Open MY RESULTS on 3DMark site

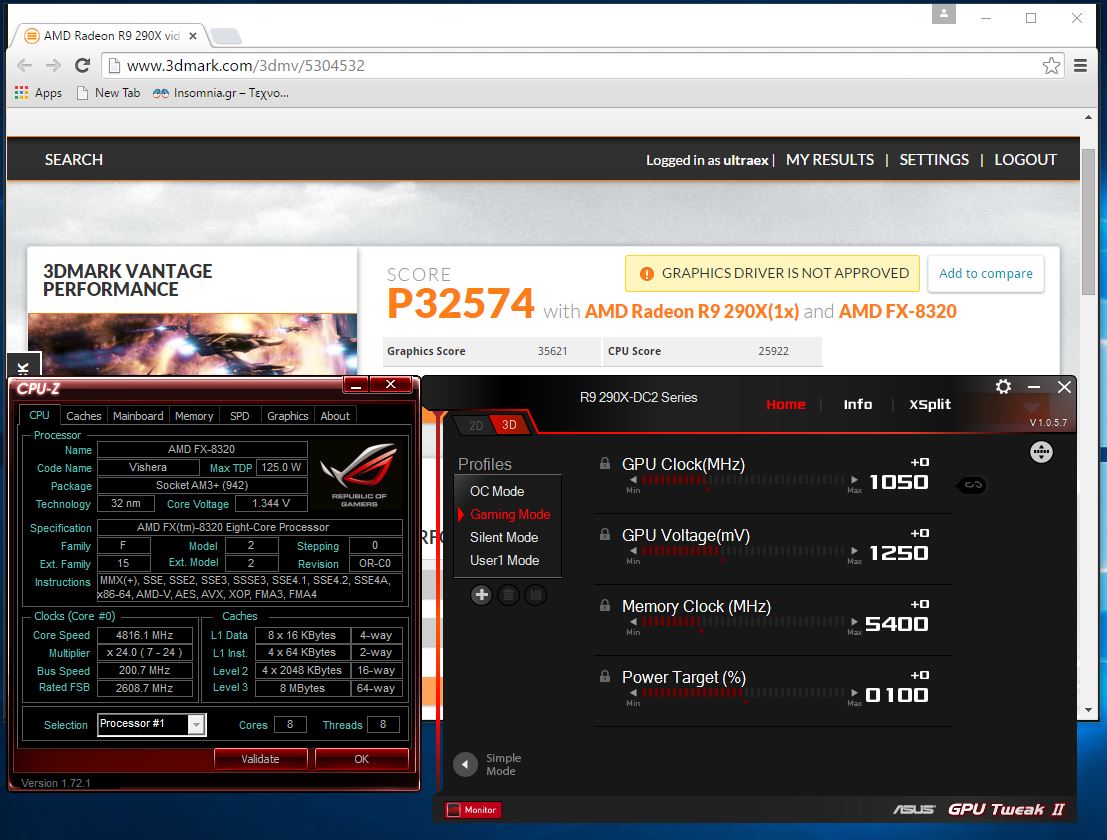pos(830,160)
